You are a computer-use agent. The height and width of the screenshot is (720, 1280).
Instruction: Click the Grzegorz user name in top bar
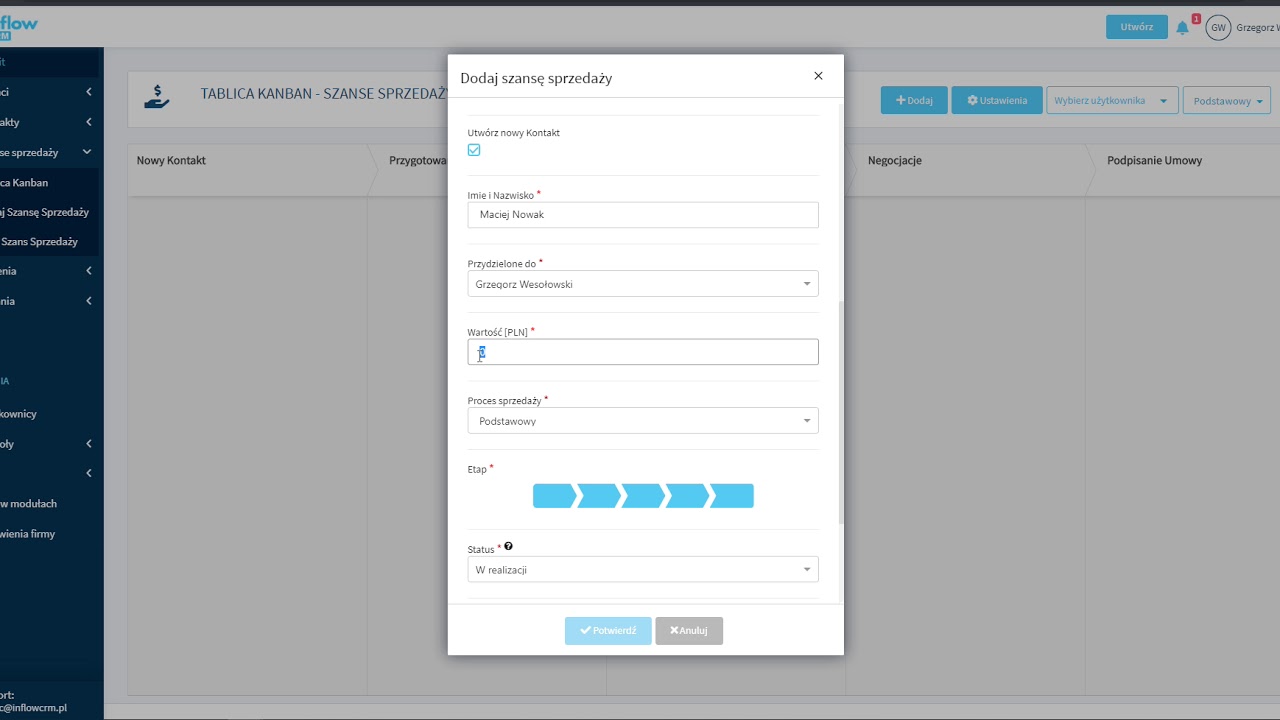[x=1258, y=28]
